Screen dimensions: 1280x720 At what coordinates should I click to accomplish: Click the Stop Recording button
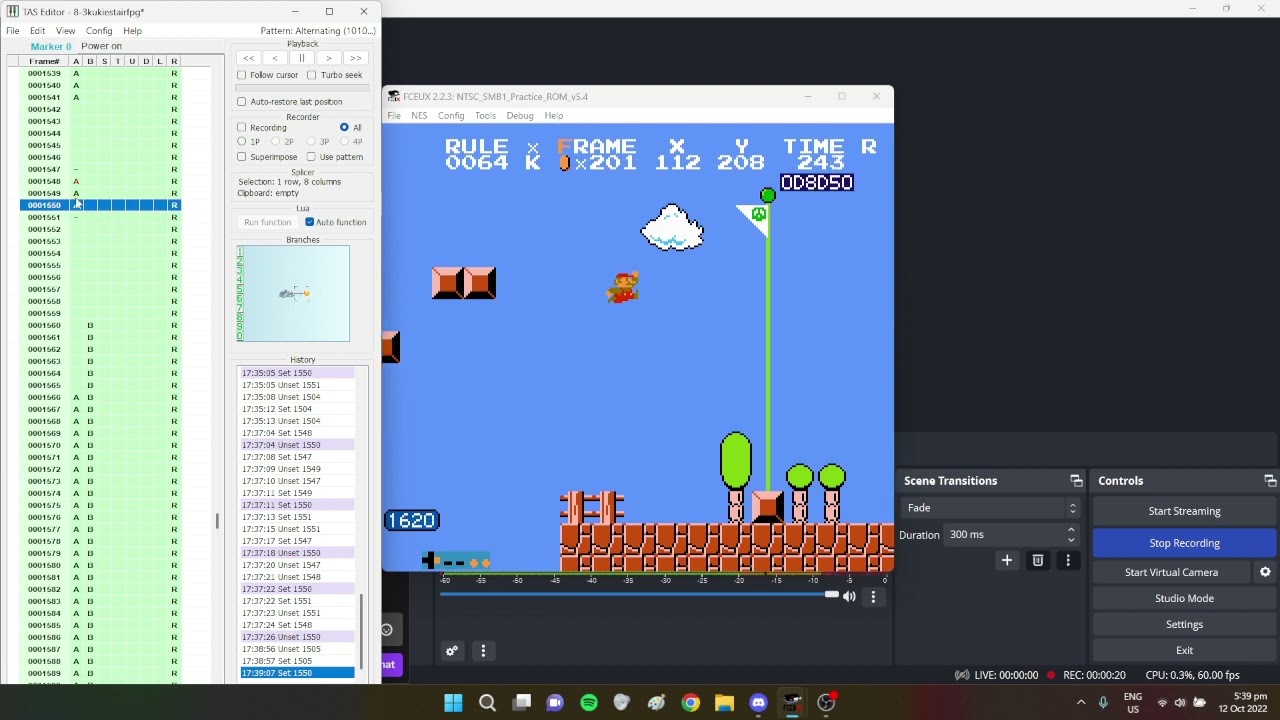click(1184, 543)
